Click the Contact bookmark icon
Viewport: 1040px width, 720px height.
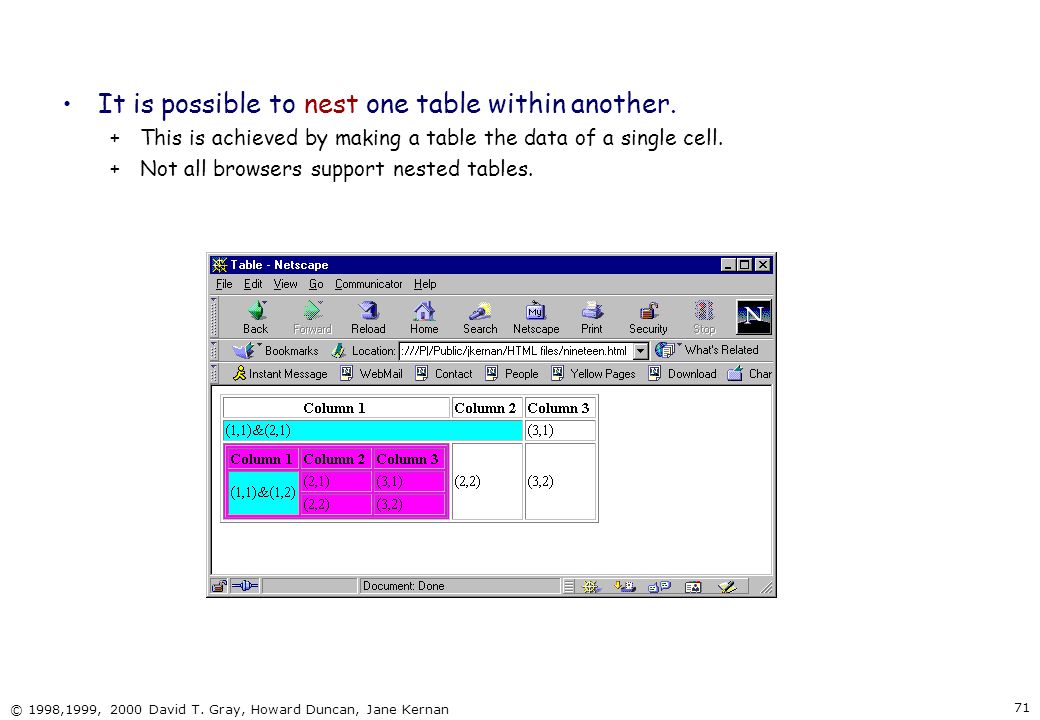[421, 373]
